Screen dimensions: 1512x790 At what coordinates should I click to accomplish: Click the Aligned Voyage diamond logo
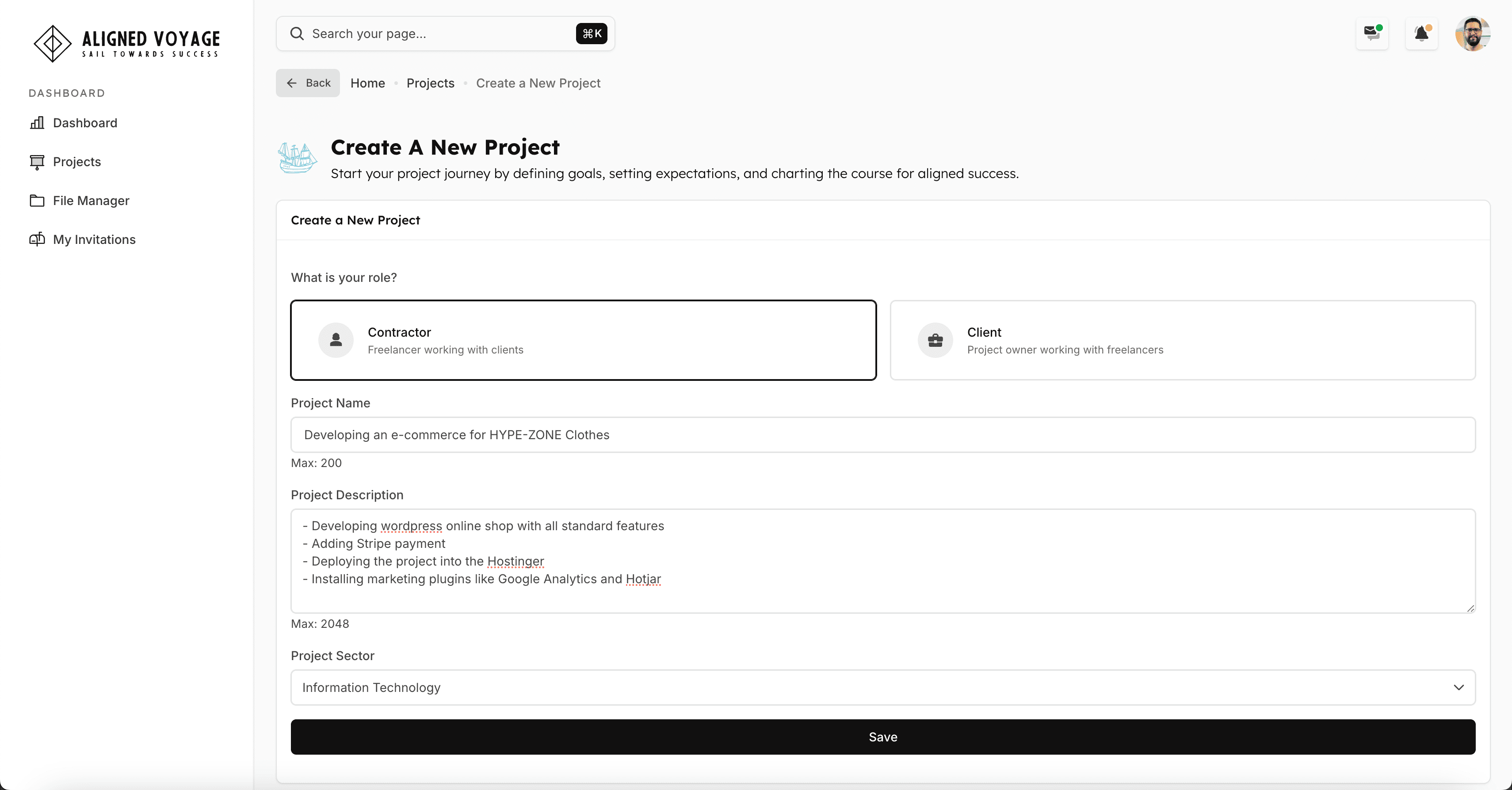[52, 43]
